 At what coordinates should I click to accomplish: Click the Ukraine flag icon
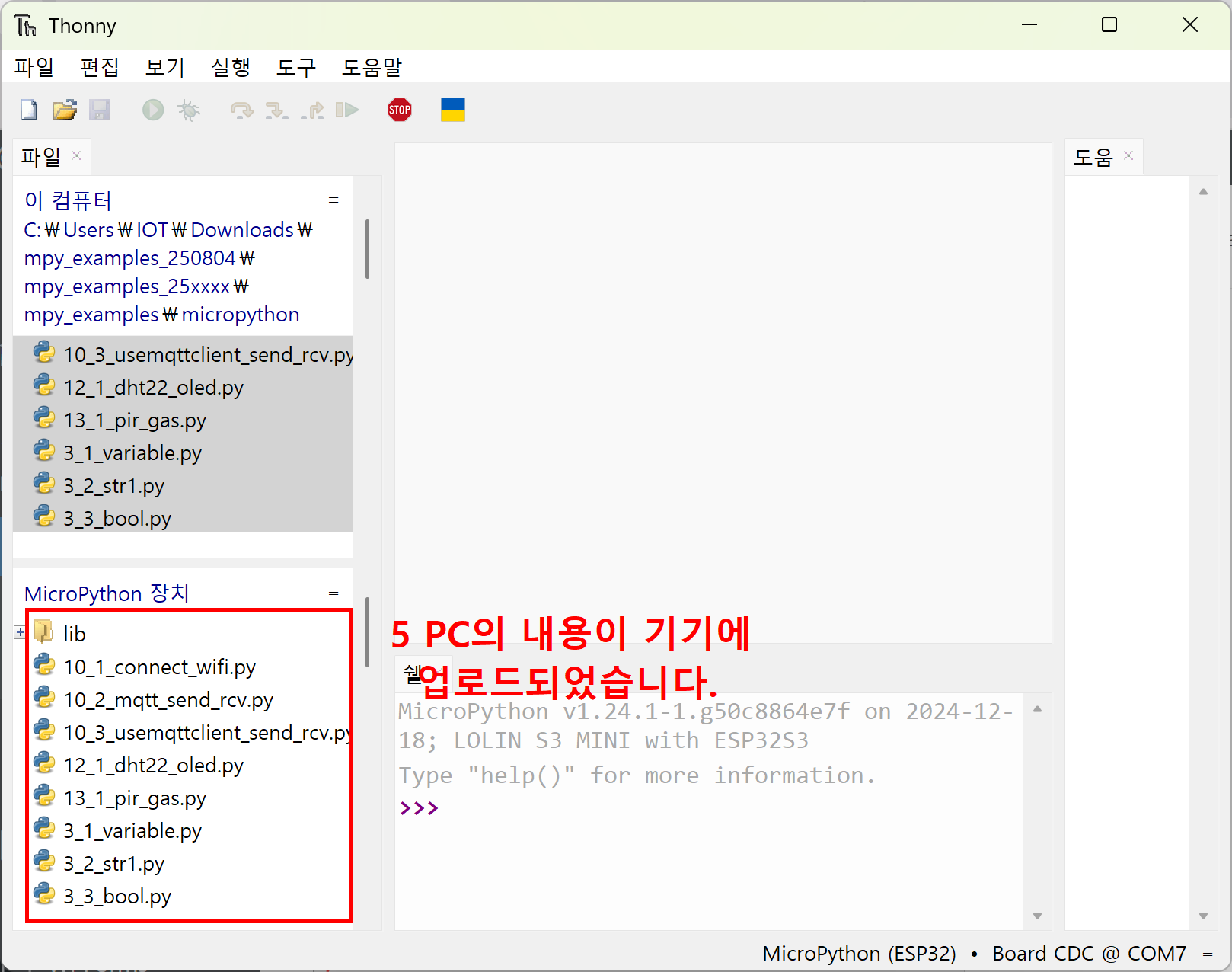coord(452,110)
